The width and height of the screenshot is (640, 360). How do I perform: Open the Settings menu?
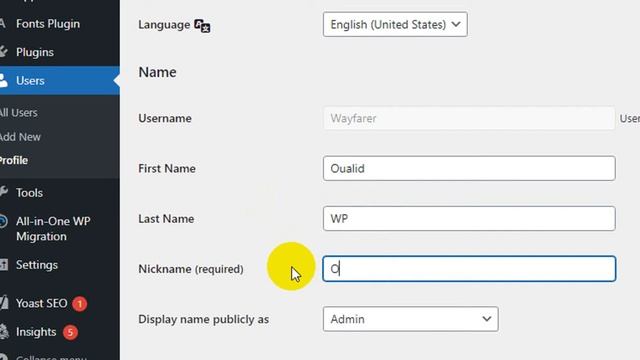click(x=37, y=265)
